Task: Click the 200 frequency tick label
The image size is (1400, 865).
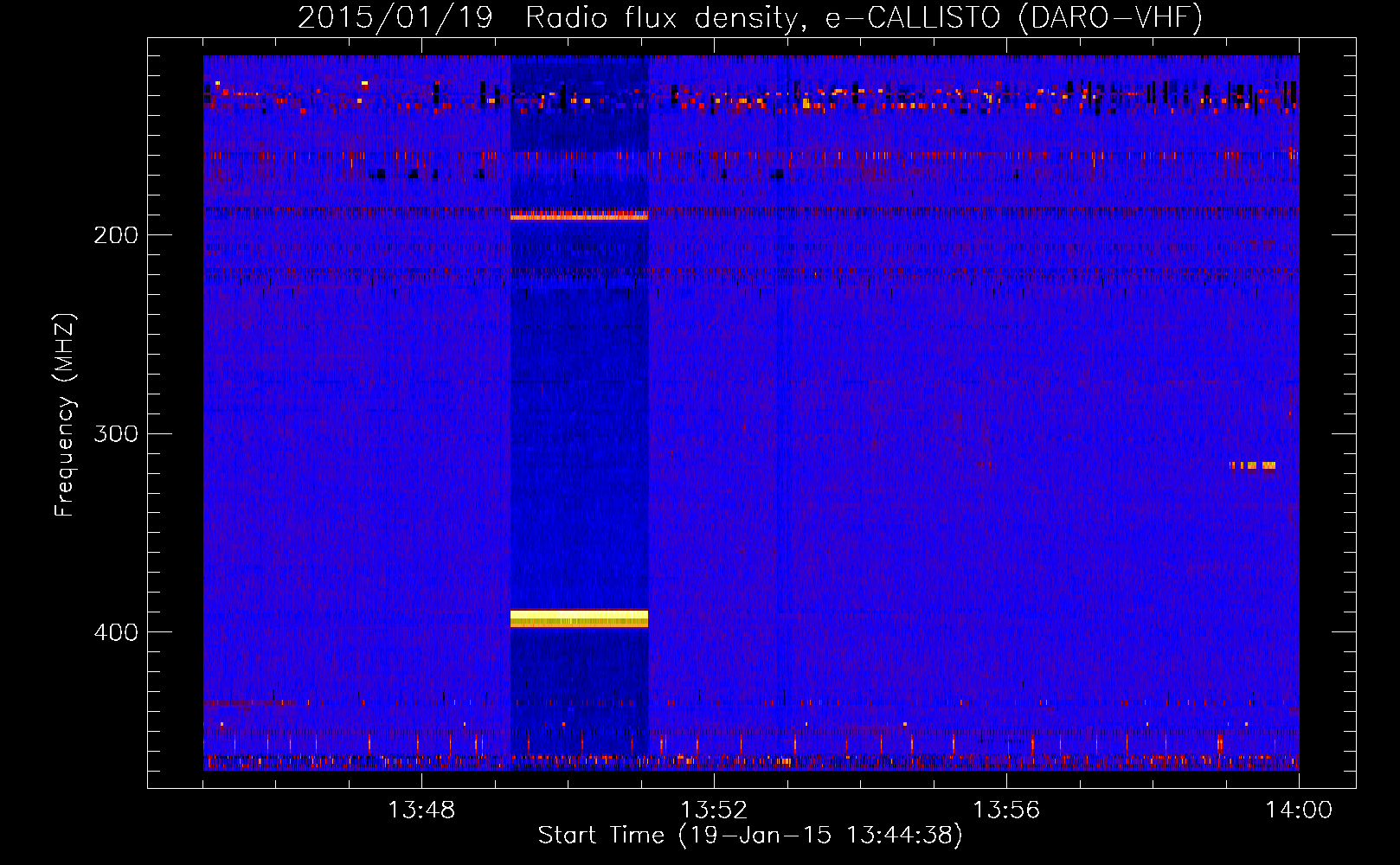Action: click(116, 235)
